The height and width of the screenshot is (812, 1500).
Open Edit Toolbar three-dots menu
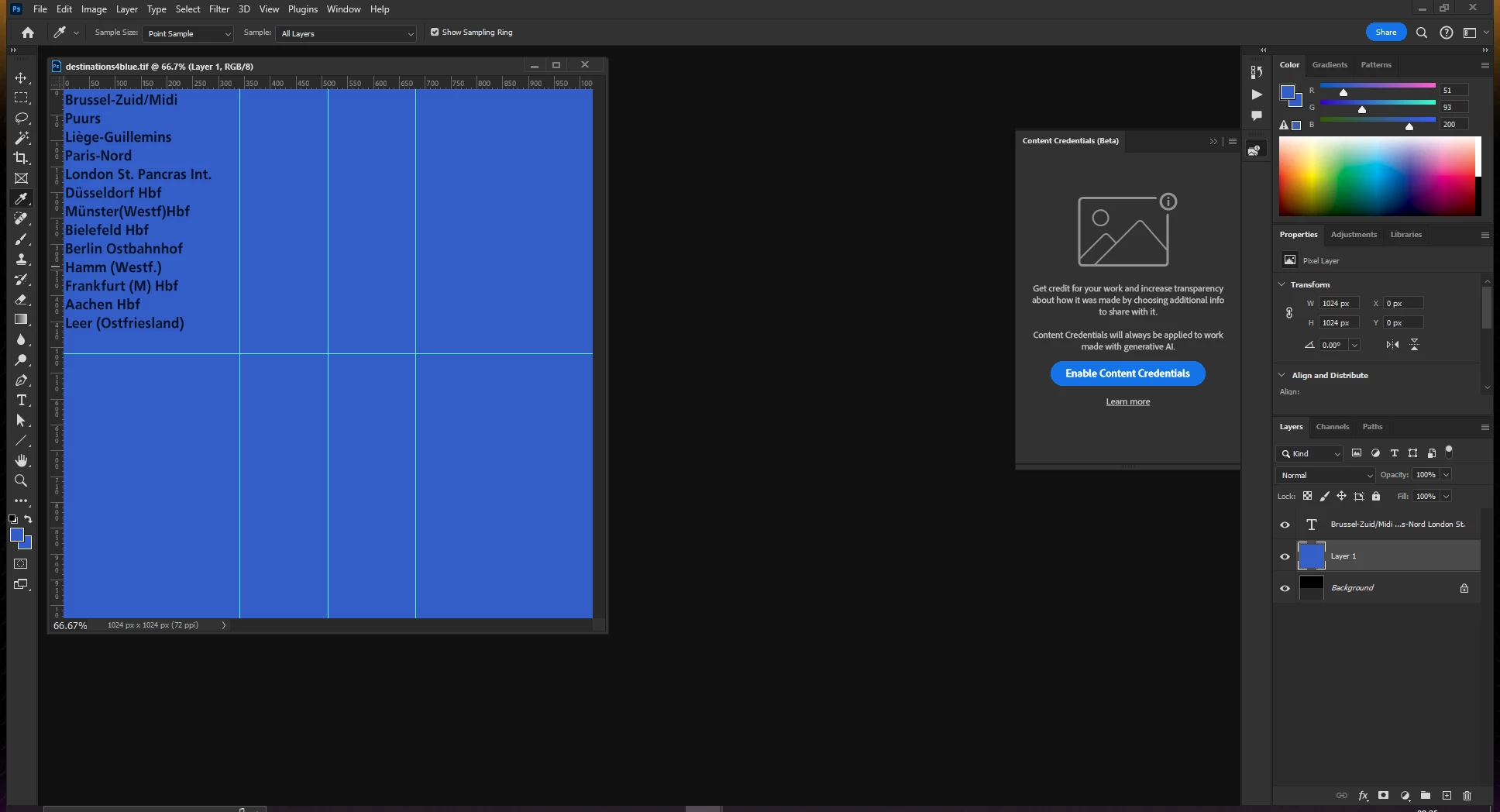[x=21, y=501]
